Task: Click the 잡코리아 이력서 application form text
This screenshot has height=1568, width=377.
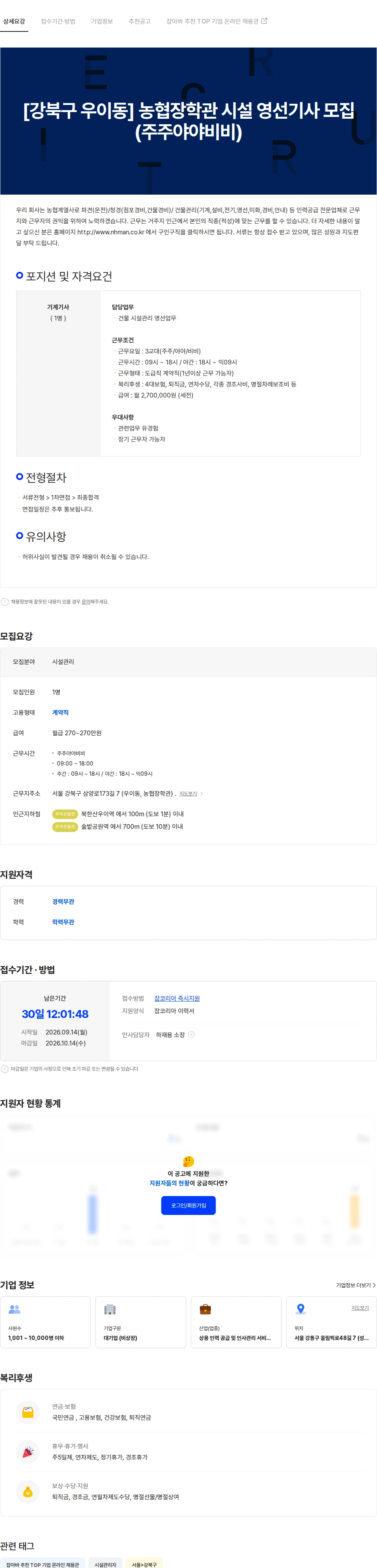Action: [x=174, y=1011]
